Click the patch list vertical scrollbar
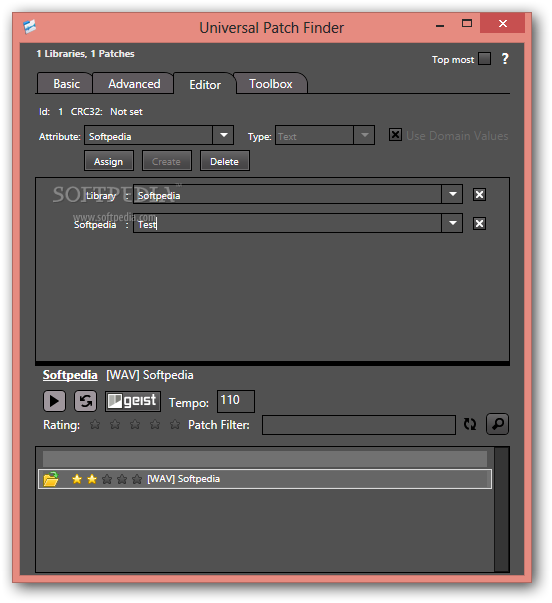 [x=502, y=509]
